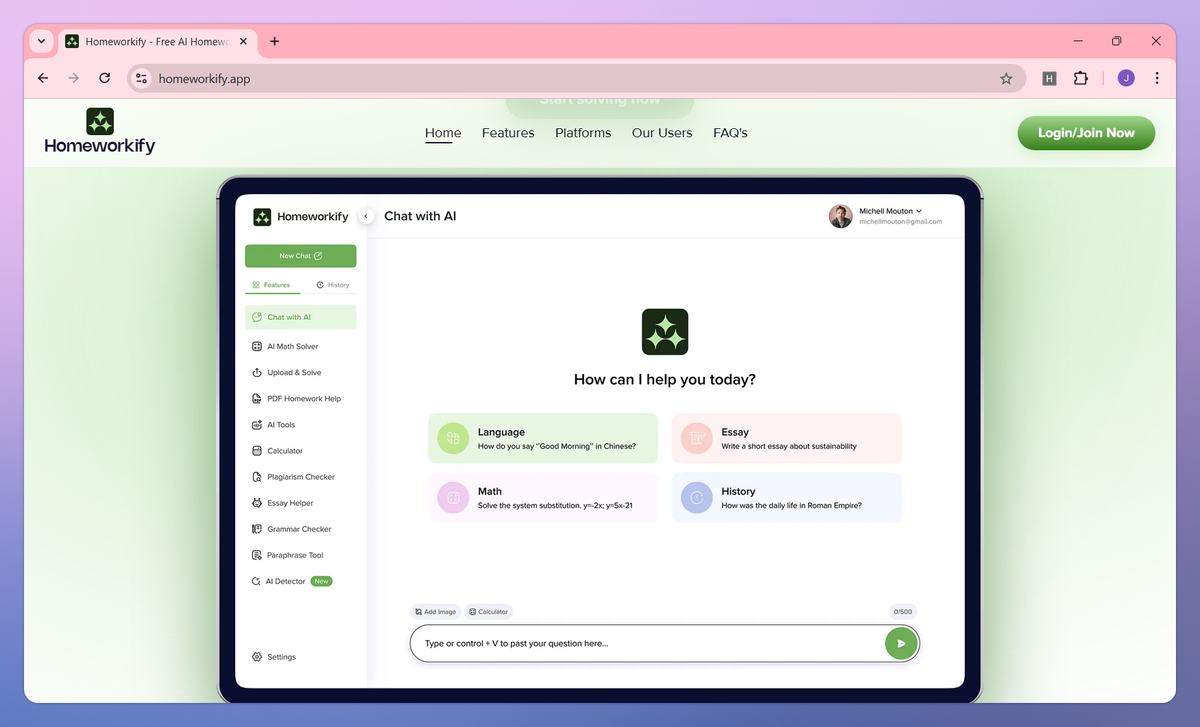The height and width of the screenshot is (727, 1200).
Task: Click the H extension icon in toolbar
Action: (1049, 78)
